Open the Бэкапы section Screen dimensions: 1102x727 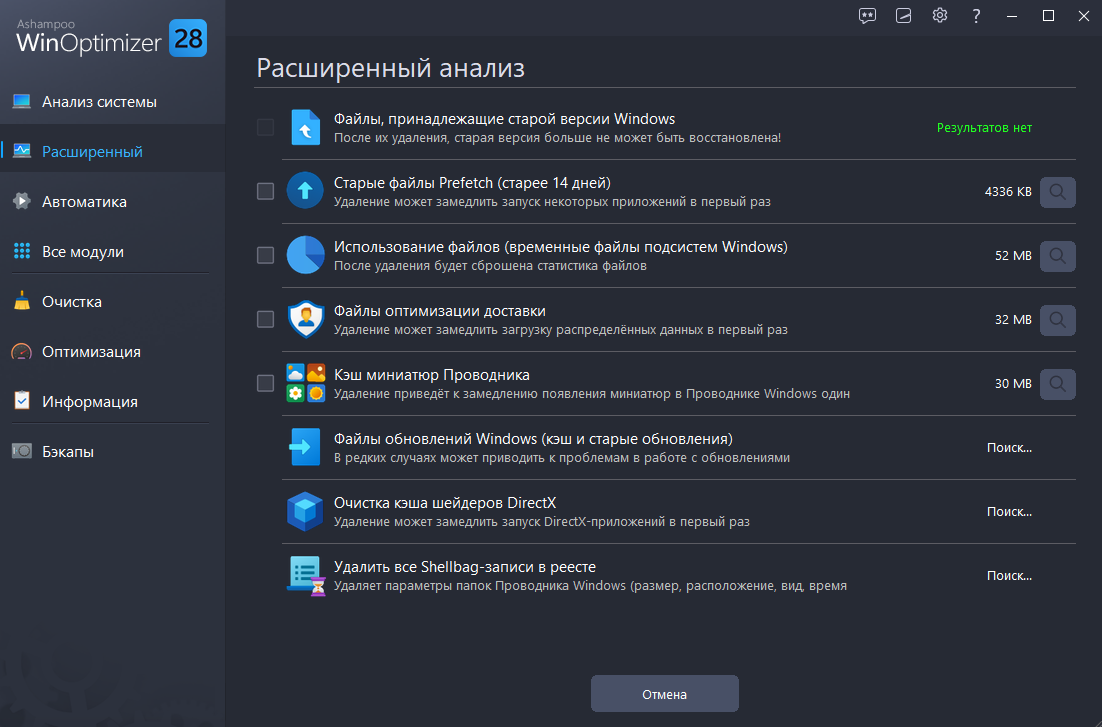pyautogui.click(x=112, y=451)
